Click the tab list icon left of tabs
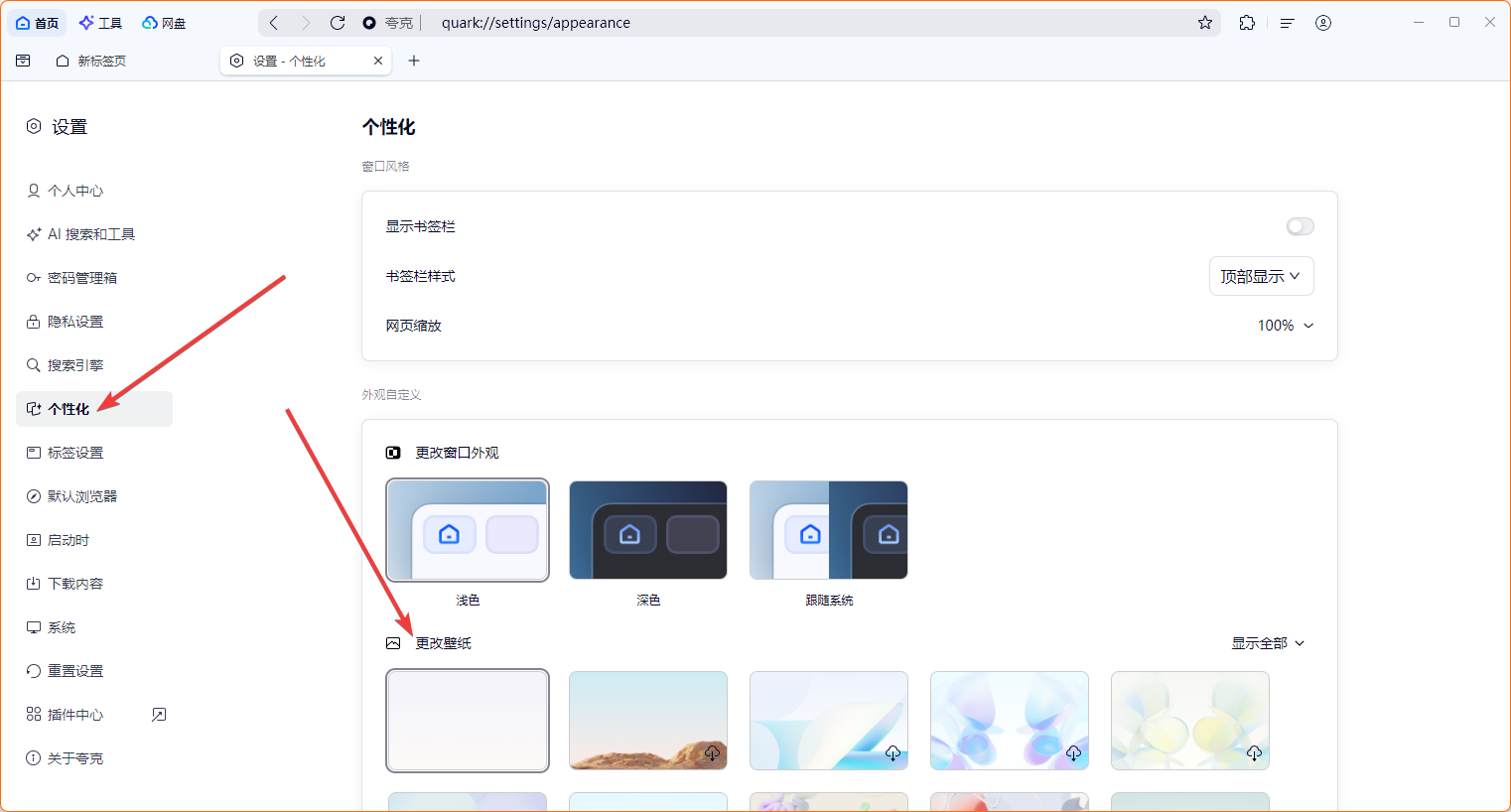The height and width of the screenshot is (812, 1511). (x=23, y=61)
